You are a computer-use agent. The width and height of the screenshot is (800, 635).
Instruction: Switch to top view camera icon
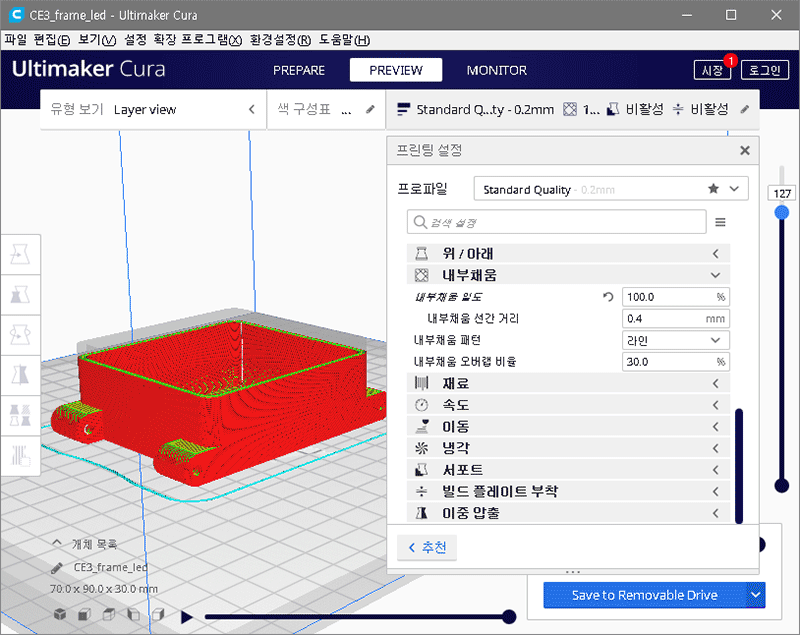pyautogui.click(x=109, y=614)
